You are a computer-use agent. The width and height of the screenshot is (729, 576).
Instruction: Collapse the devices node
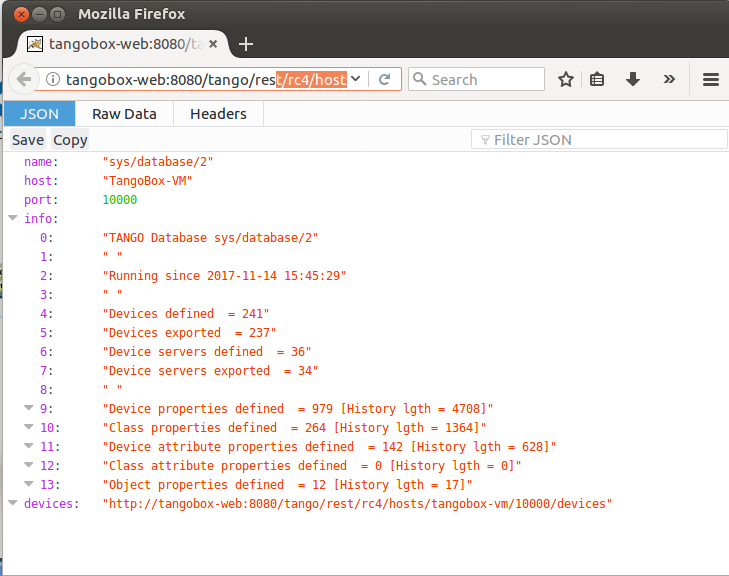point(13,503)
